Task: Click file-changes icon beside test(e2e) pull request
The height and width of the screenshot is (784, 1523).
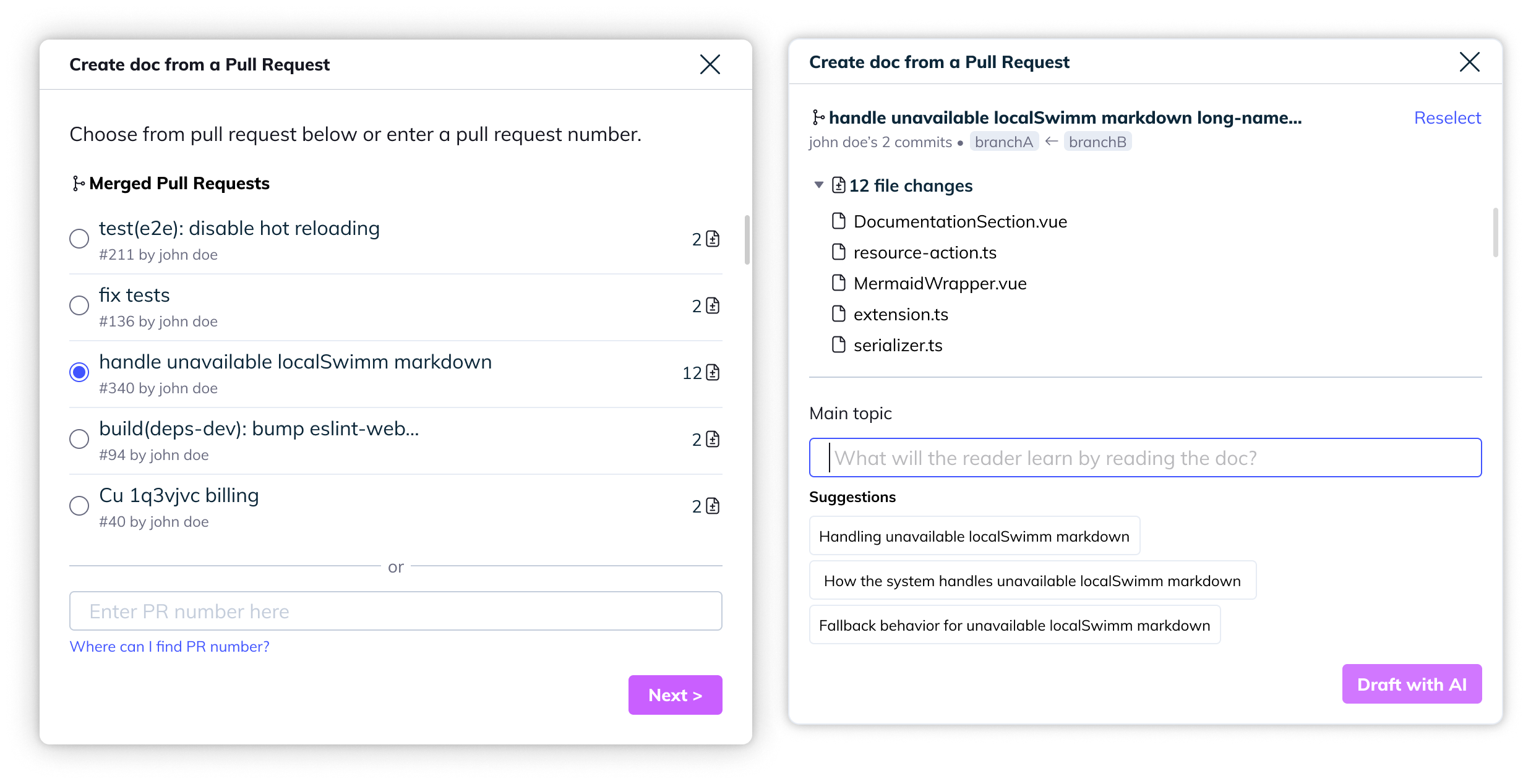Action: 713,239
